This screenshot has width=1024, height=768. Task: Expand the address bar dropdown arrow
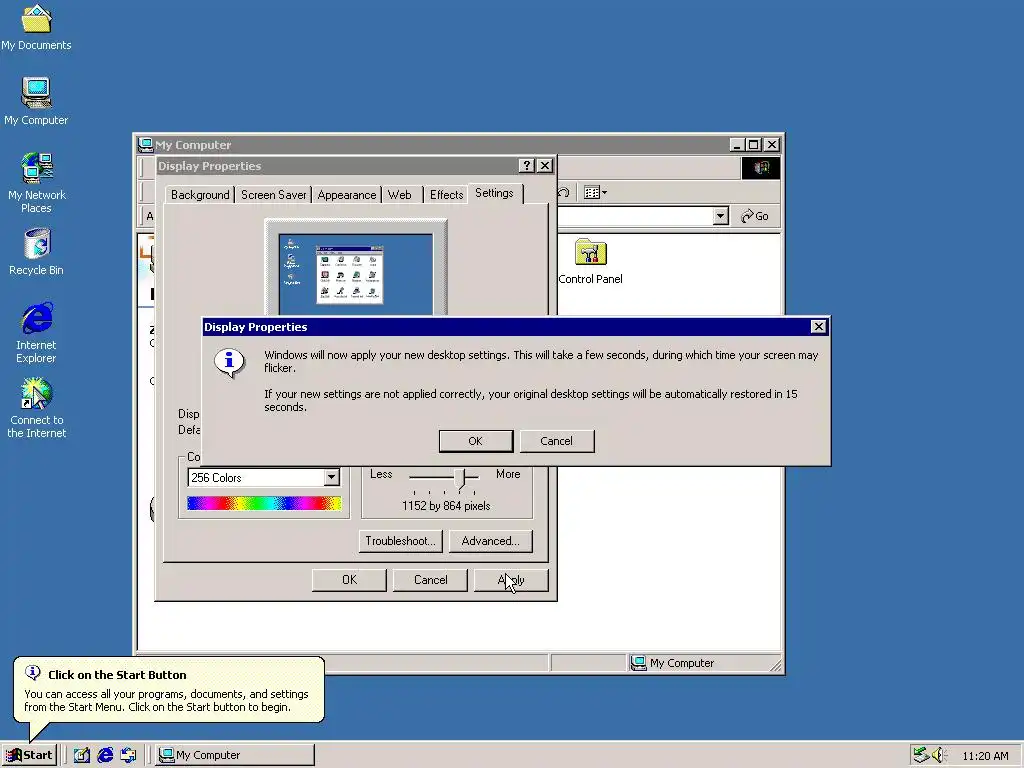[x=720, y=216]
